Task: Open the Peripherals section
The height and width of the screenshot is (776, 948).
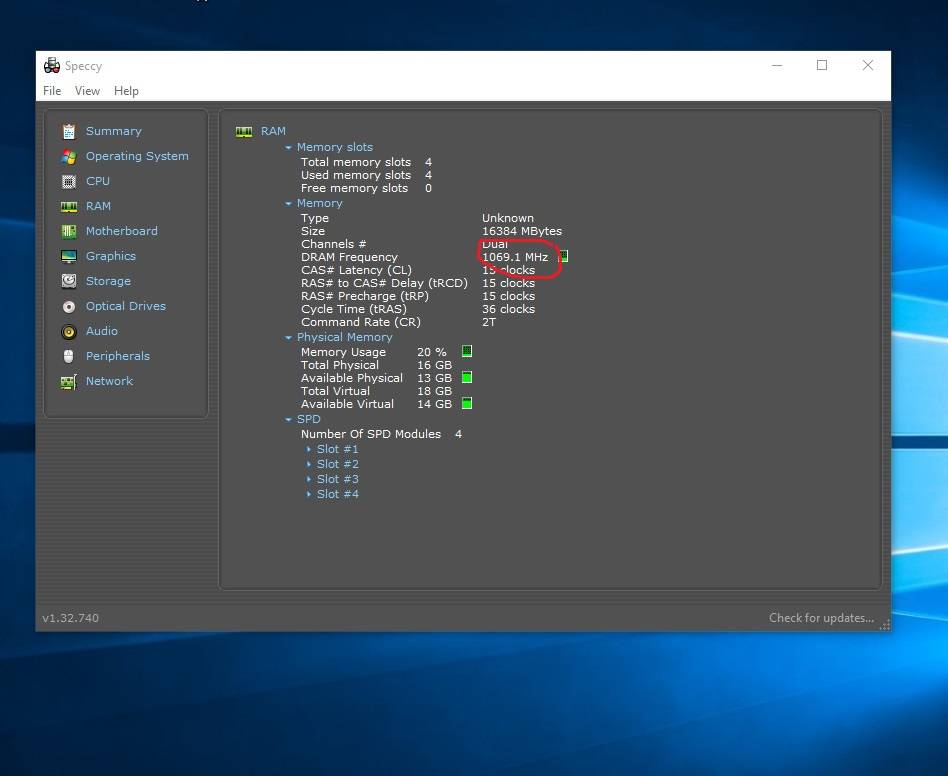Action: [118, 356]
